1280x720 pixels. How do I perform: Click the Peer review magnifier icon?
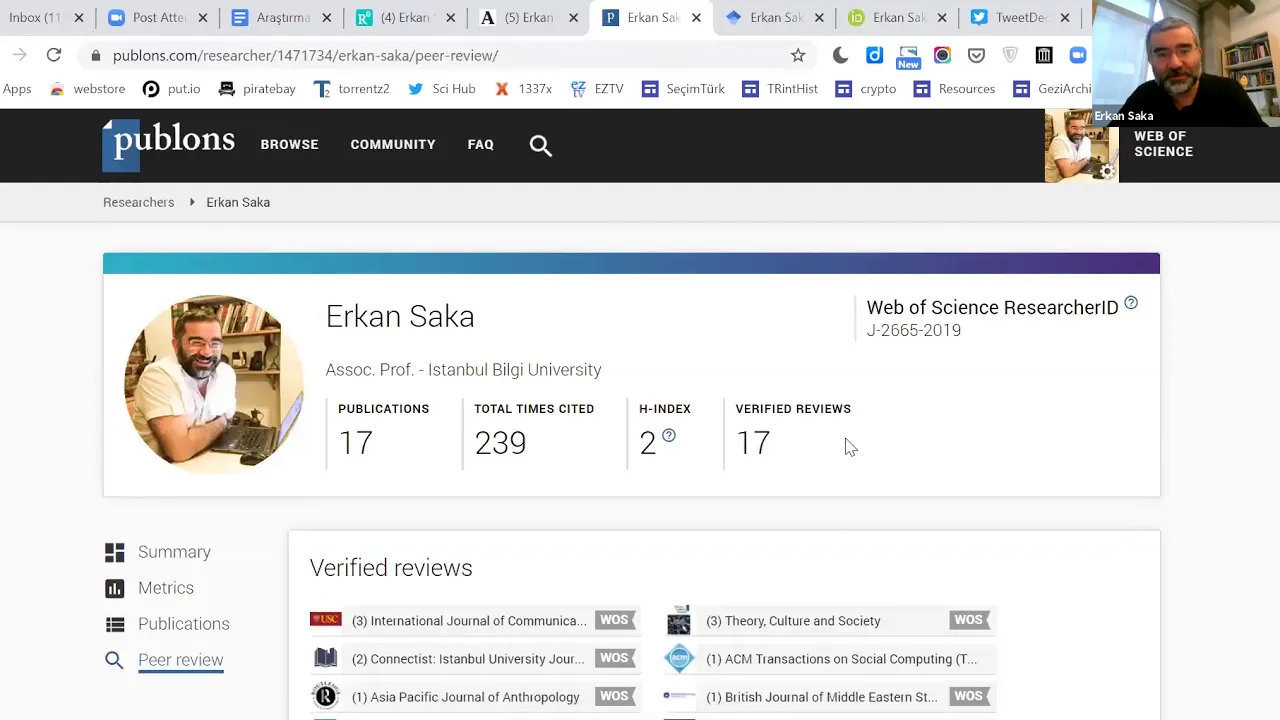tap(115, 660)
